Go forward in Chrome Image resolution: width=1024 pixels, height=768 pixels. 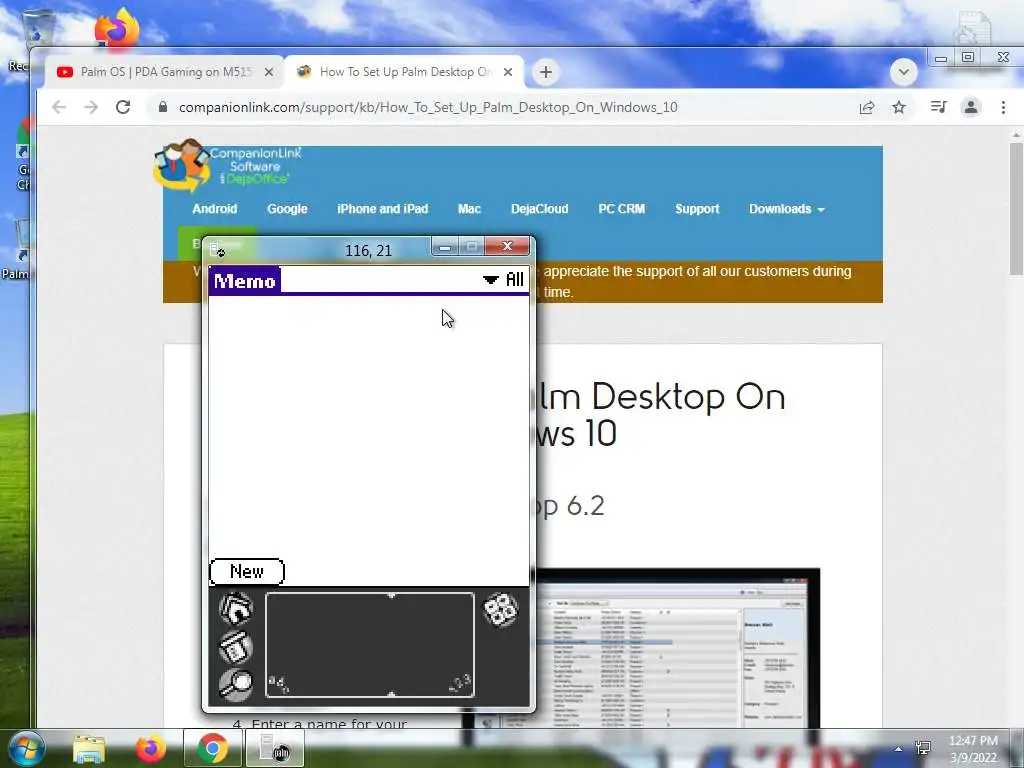pyautogui.click(x=91, y=107)
